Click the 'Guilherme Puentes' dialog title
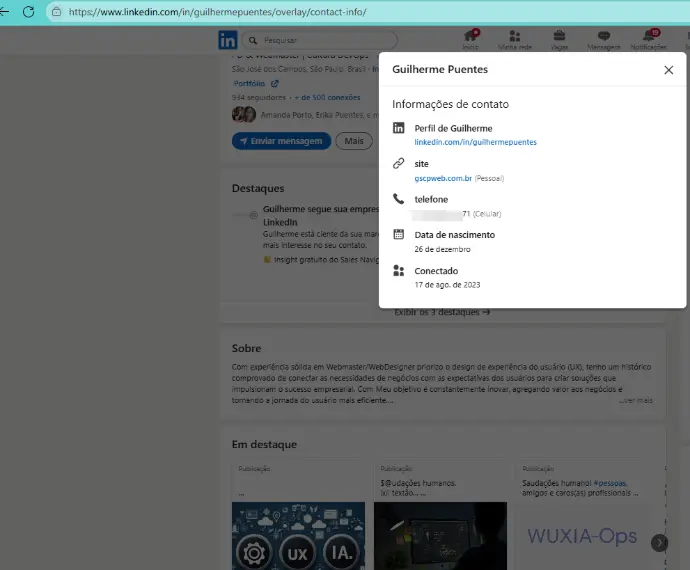Screen dimensions: 690x570 pyautogui.click(x=440, y=70)
